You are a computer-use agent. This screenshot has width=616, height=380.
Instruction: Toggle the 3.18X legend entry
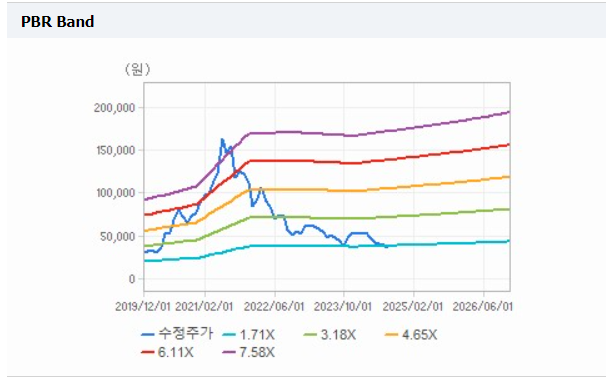coord(330,335)
